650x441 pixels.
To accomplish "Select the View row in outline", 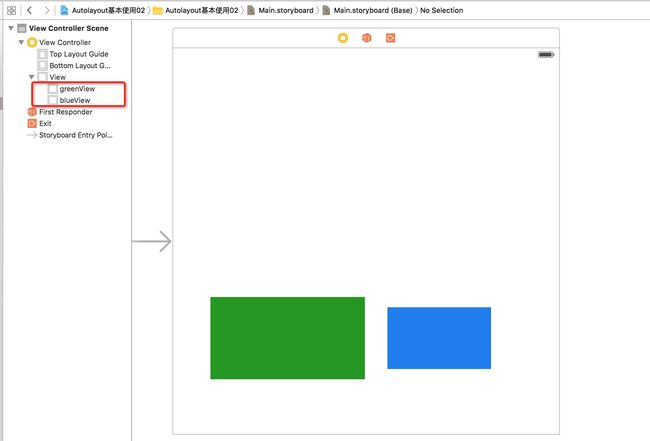I will click(x=57, y=77).
